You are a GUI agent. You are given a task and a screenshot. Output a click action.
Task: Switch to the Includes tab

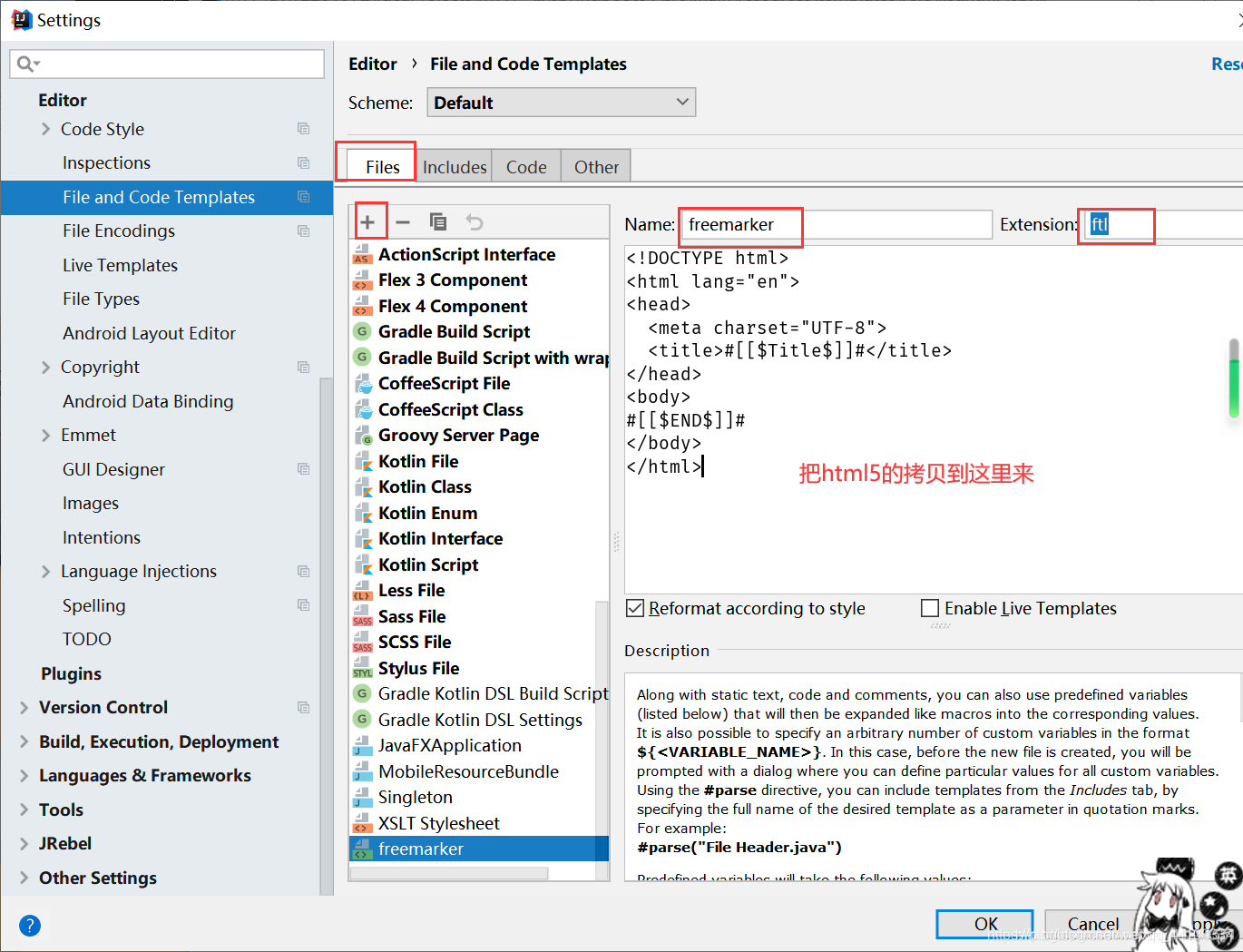click(x=455, y=167)
